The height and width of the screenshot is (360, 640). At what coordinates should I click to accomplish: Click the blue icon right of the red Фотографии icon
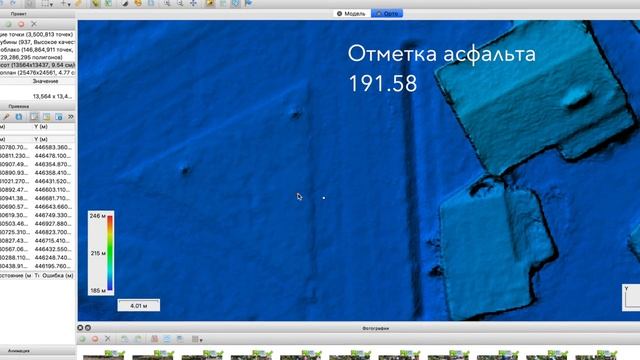tap(167, 339)
